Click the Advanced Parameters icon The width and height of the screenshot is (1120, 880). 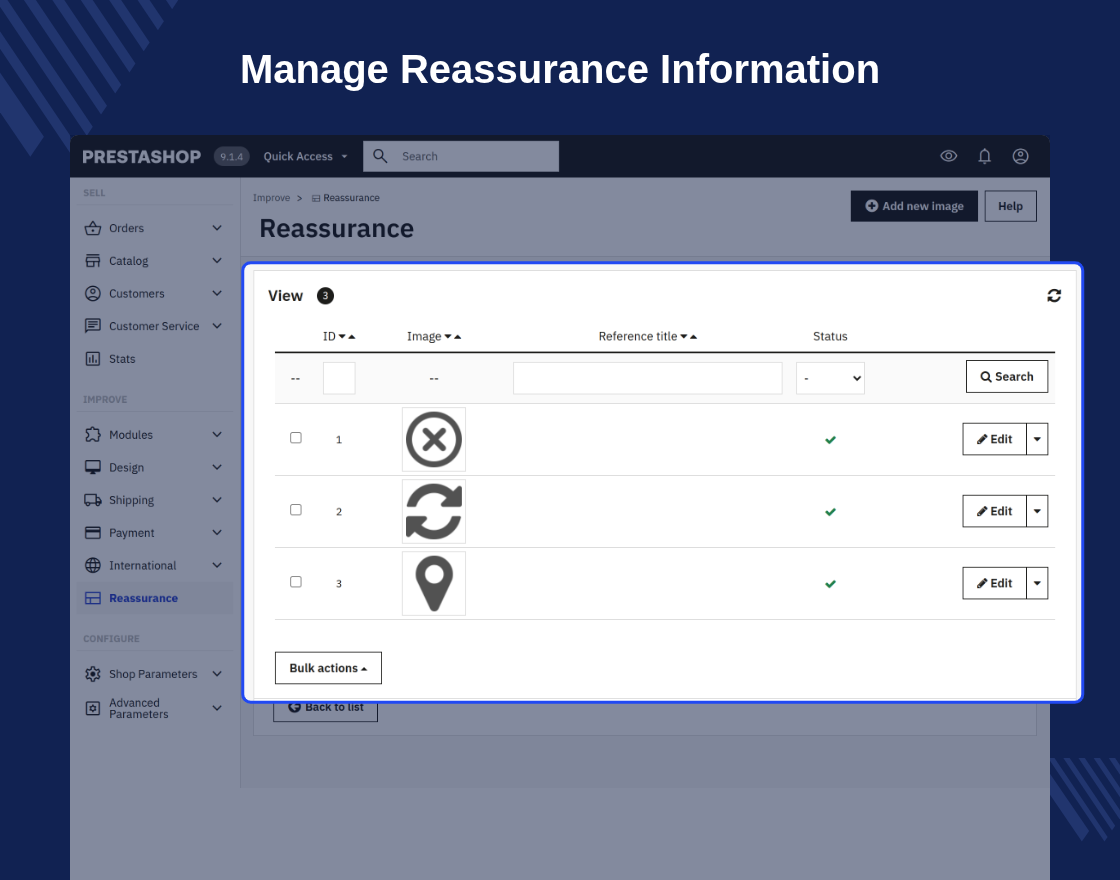[x=93, y=708]
